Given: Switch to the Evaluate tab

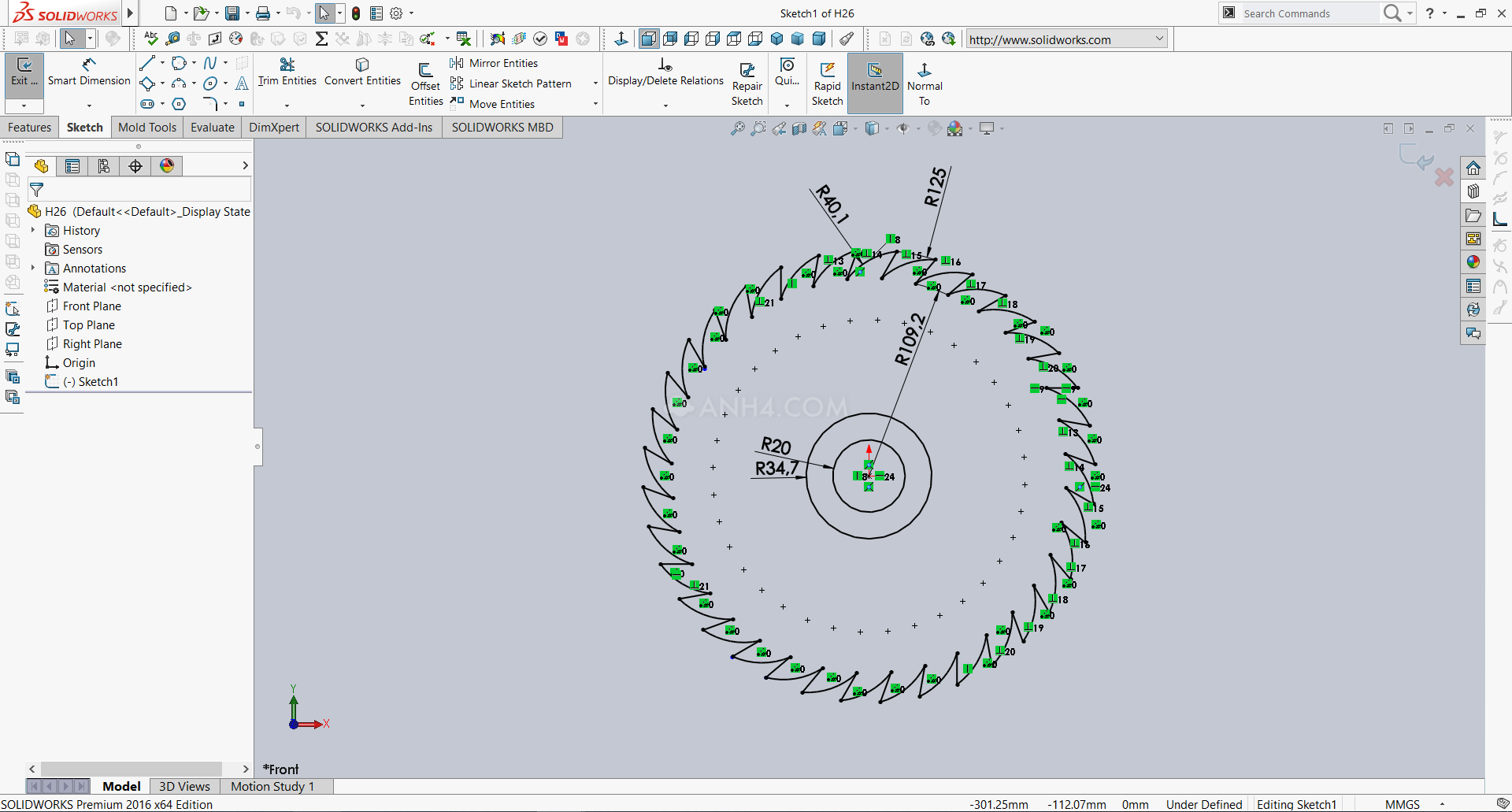Looking at the screenshot, I should 213,128.
